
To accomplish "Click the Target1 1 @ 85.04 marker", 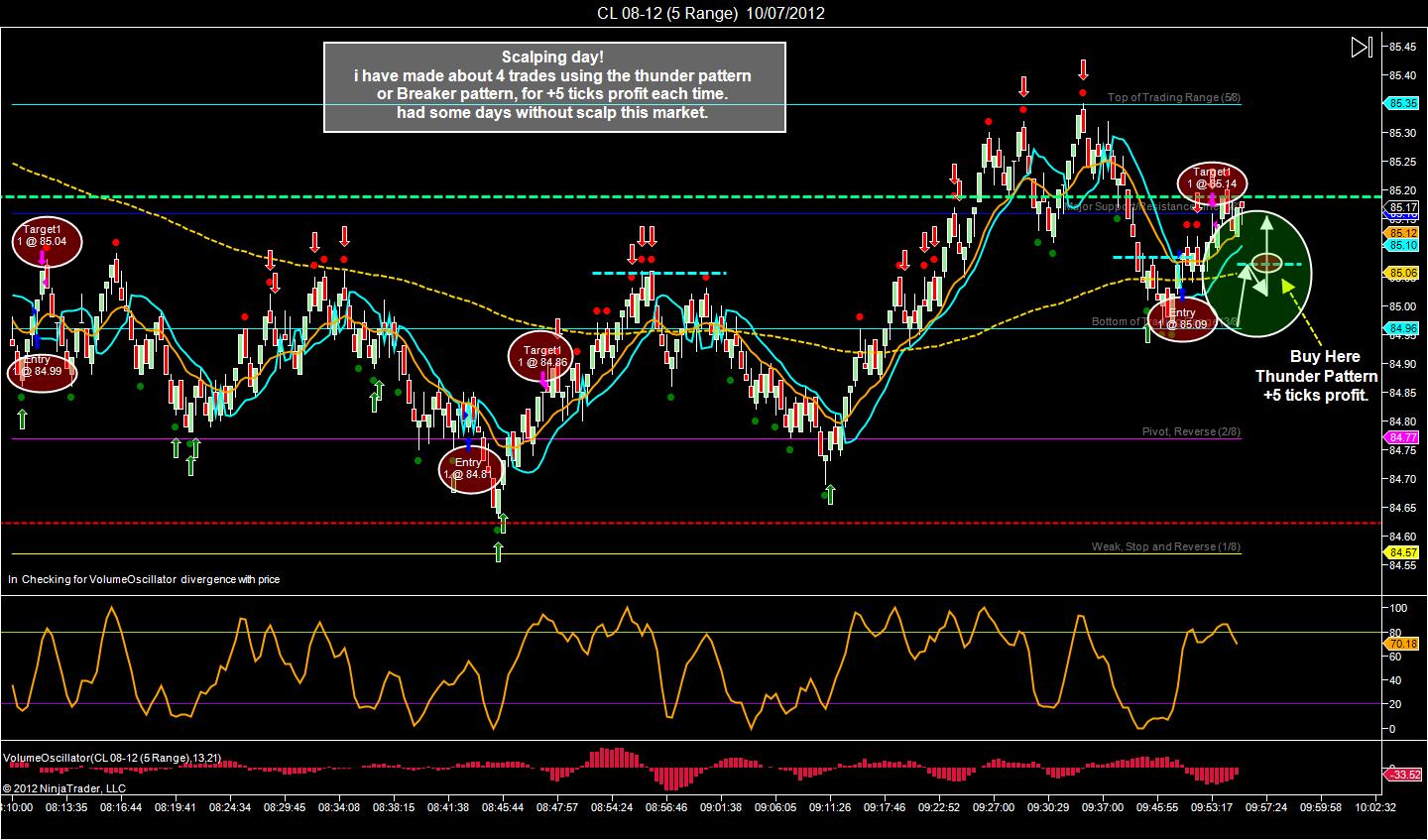I will click(48, 240).
